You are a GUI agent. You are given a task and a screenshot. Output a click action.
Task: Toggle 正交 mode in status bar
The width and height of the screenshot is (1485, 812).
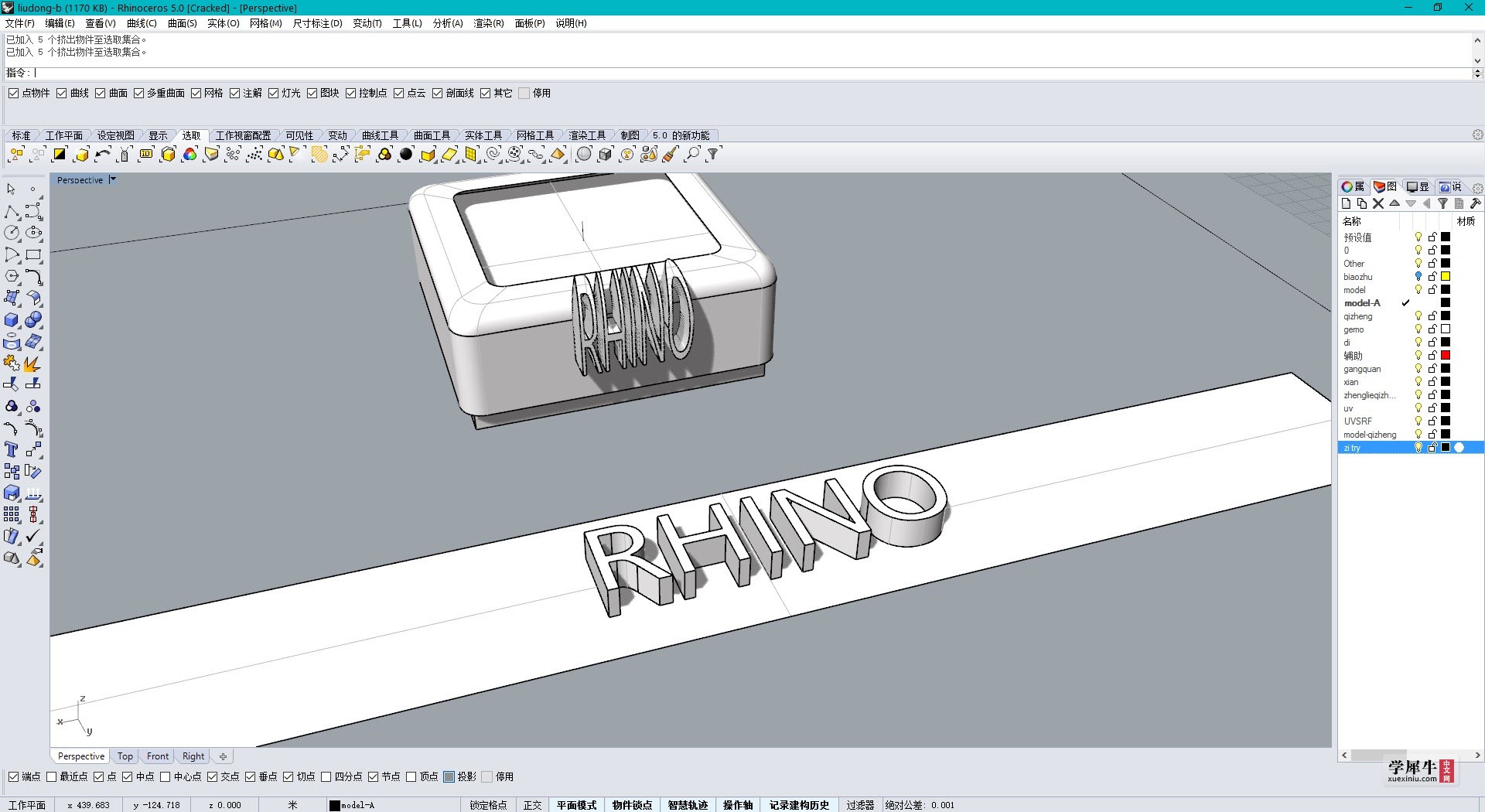(x=533, y=805)
